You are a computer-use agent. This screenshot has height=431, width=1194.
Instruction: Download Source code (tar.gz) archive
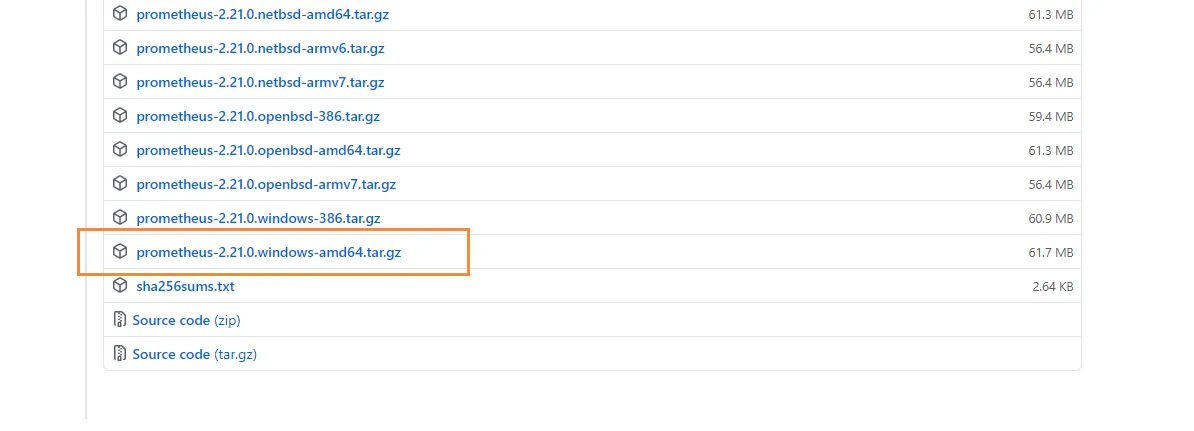tap(194, 354)
